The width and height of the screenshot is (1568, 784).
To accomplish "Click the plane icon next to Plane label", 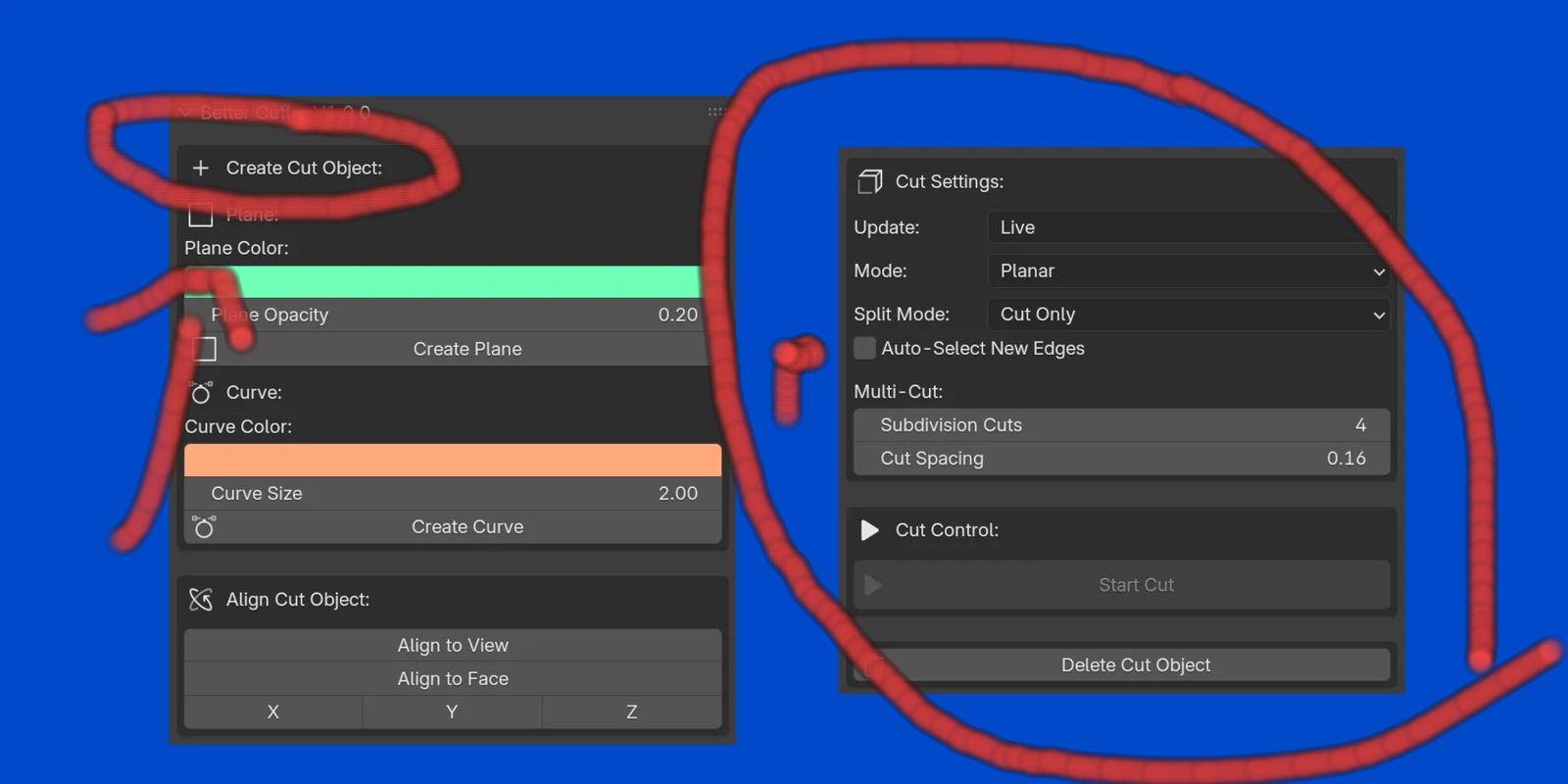I will point(200,215).
